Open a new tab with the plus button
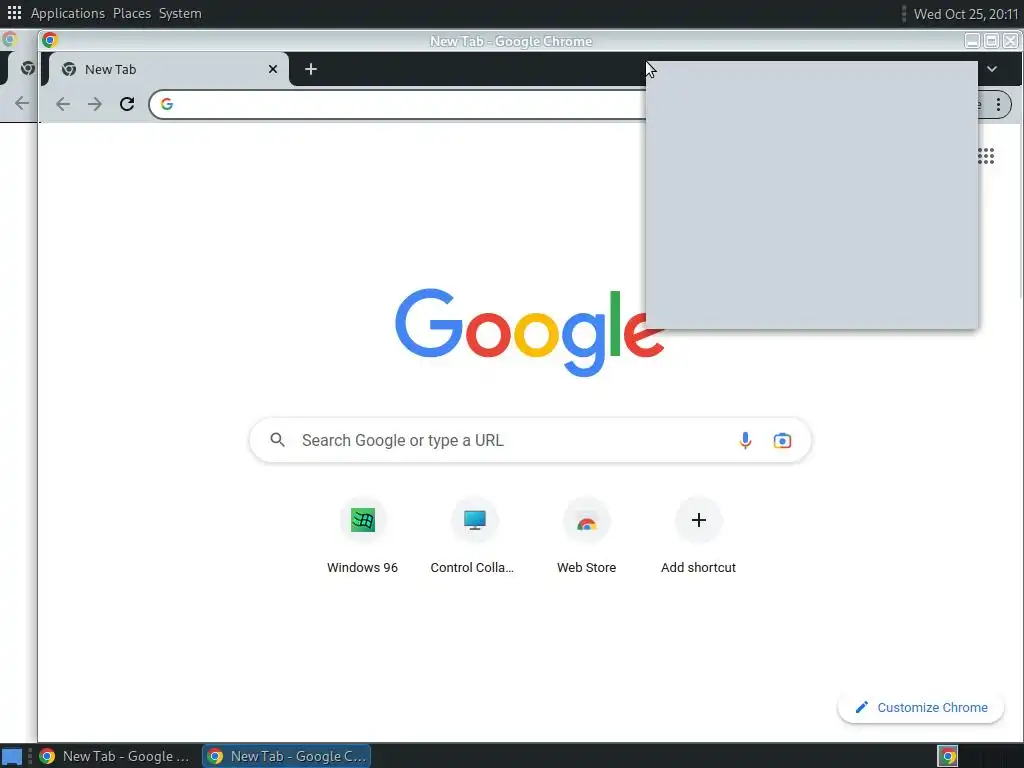The image size is (1024, 768). coord(311,69)
